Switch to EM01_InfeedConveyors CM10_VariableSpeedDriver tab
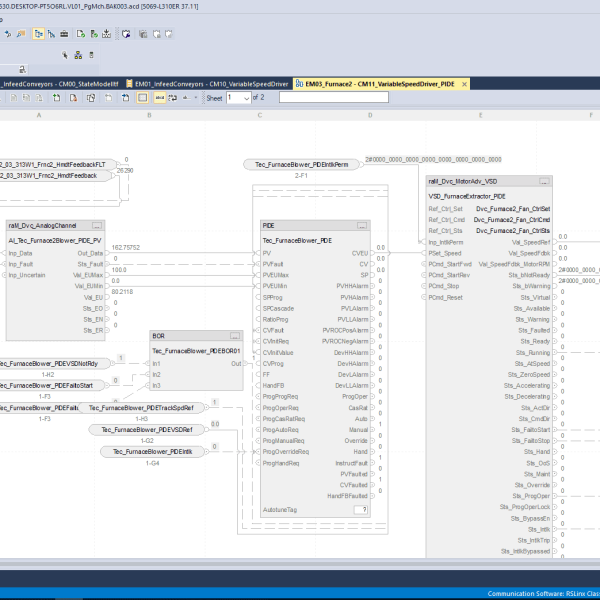 coord(208,84)
